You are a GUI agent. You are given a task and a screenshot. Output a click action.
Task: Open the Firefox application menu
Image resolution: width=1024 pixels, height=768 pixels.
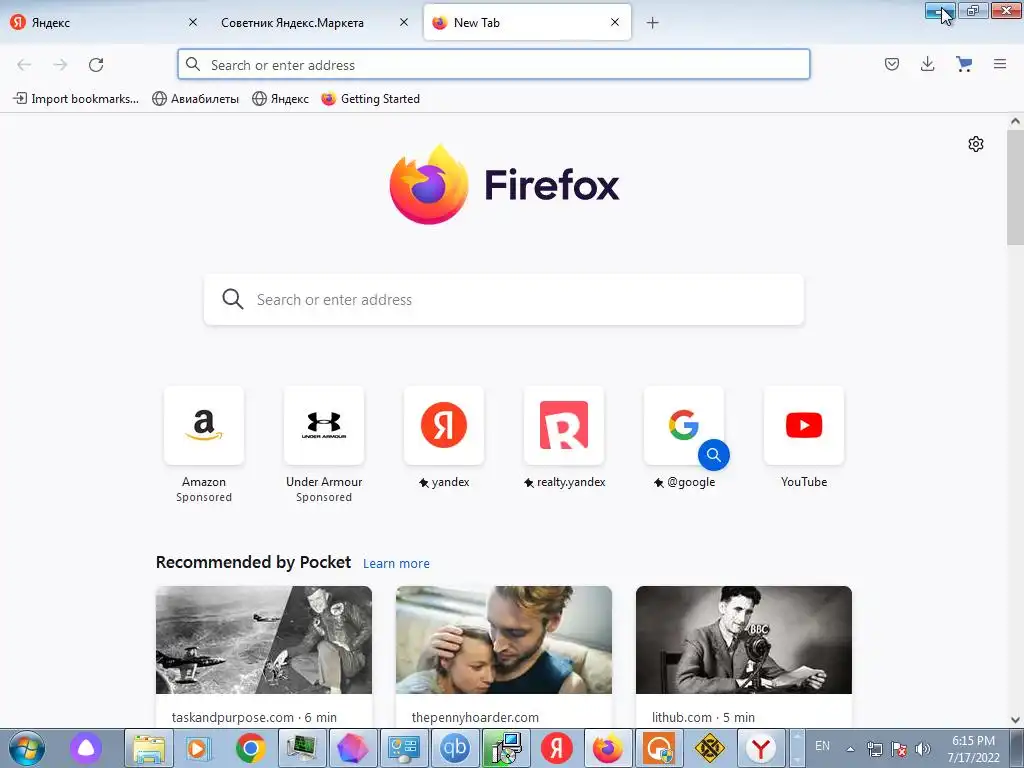coord(1000,64)
